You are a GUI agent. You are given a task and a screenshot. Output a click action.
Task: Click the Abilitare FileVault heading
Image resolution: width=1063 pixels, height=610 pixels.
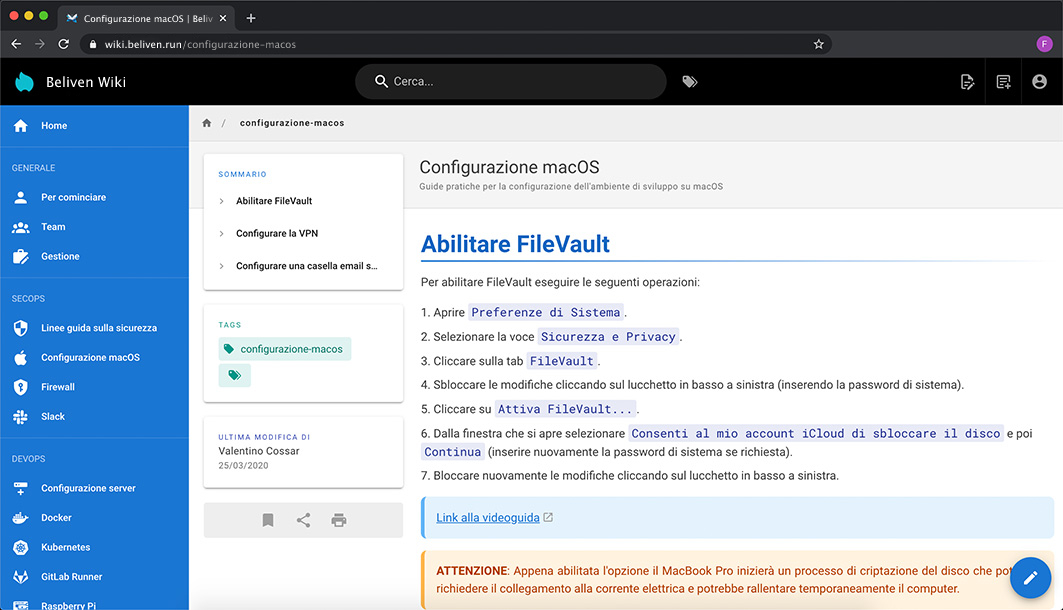coord(515,244)
